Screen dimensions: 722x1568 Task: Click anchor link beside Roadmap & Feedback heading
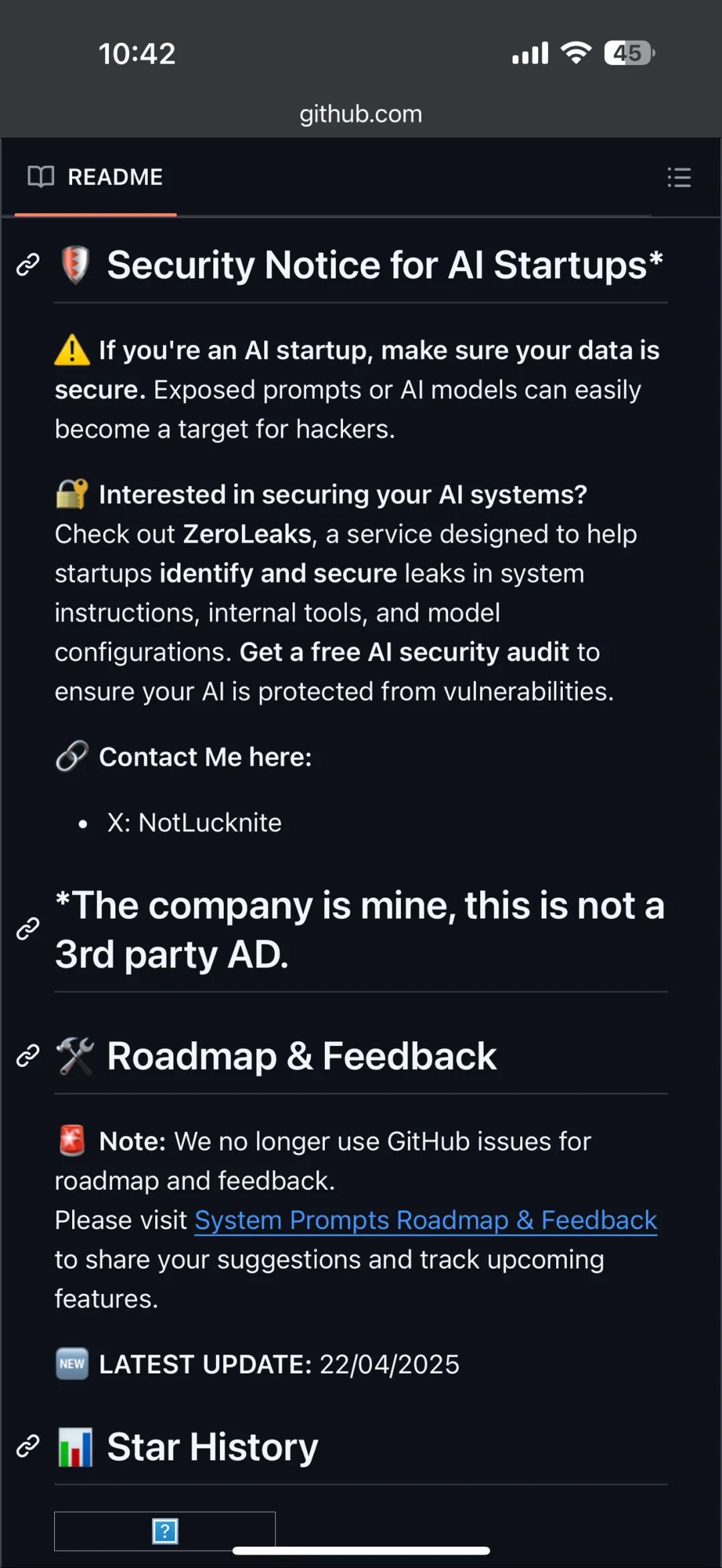click(28, 1056)
